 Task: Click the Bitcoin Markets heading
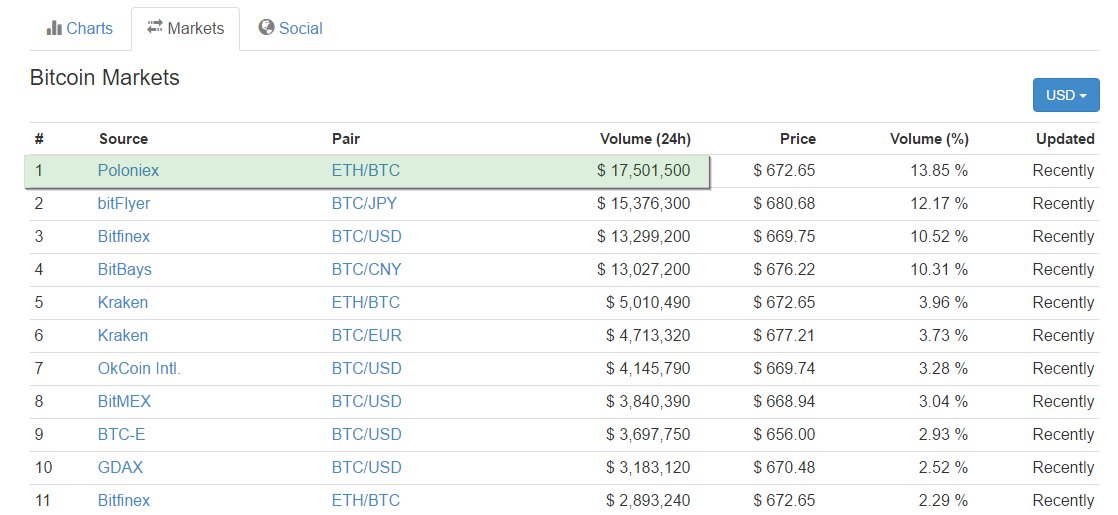click(105, 77)
